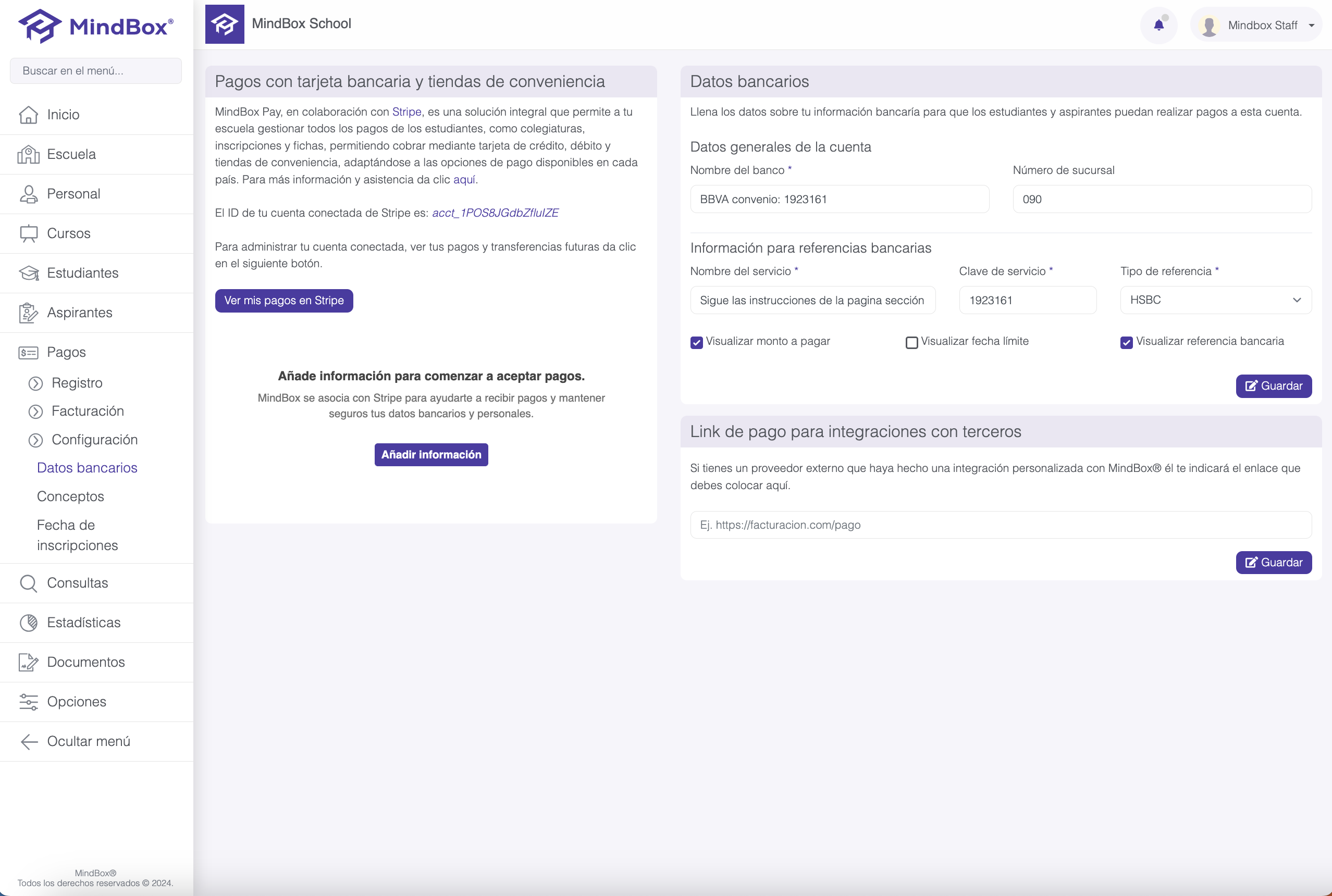Click the Estudiantes graduation cap icon
The height and width of the screenshot is (896, 1332).
pyautogui.click(x=29, y=273)
